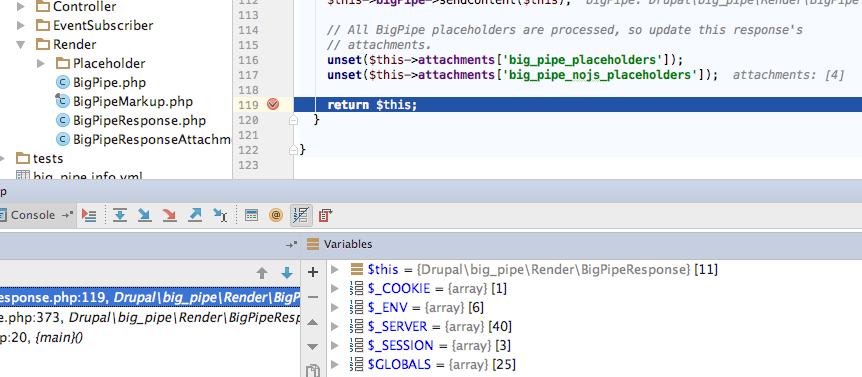Screen dimensions: 862x377
Task: Click 'big_pipe_placeholders' string in code
Action: (582, 59)
